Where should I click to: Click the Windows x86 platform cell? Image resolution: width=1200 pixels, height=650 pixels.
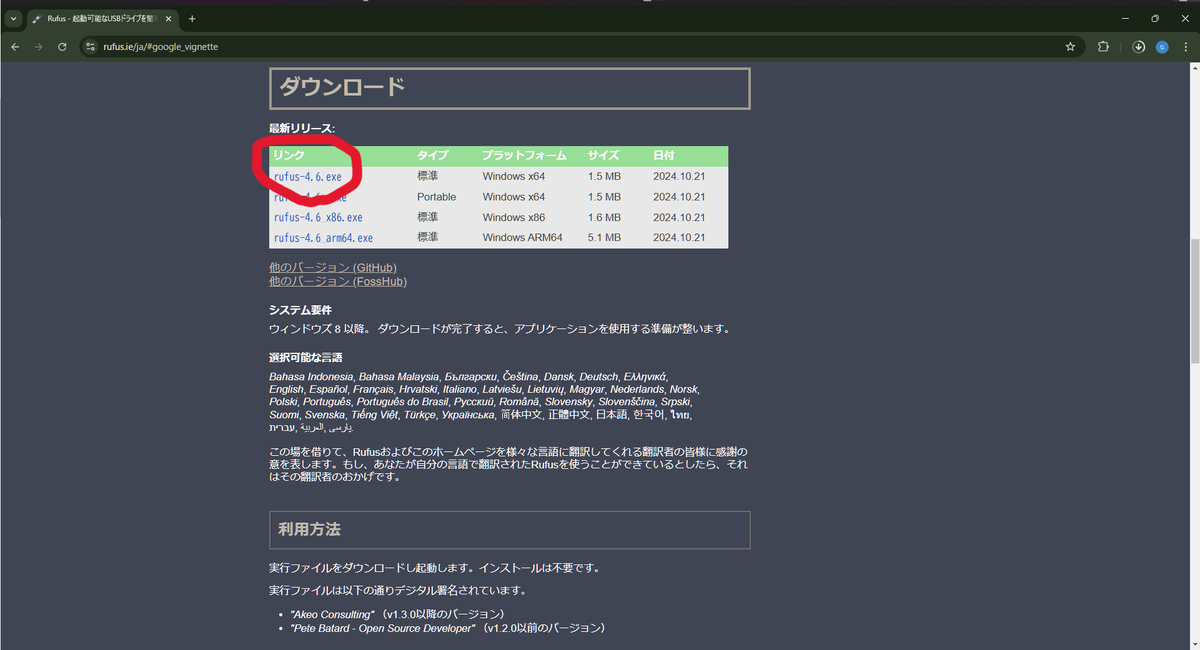pyautogui.click(x=513, y=217)
